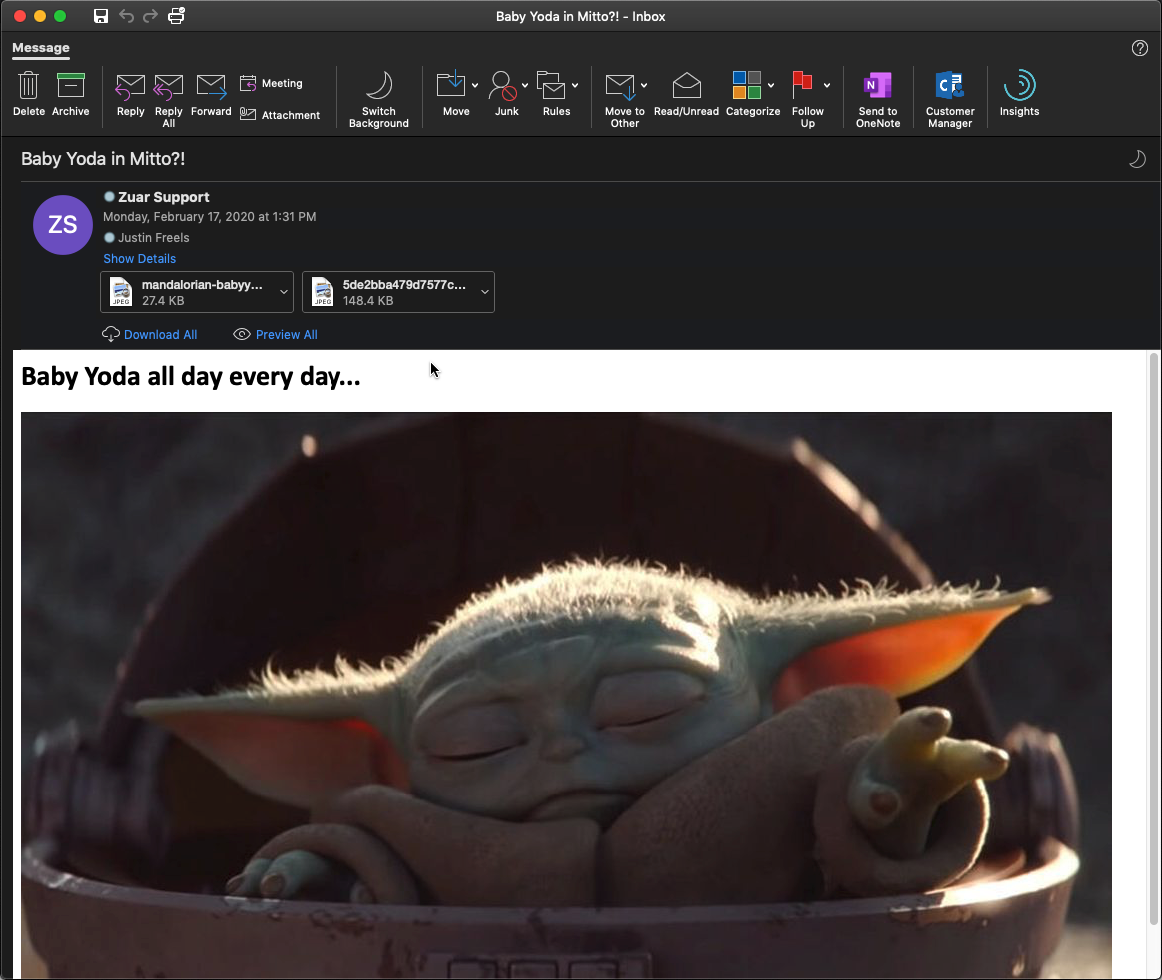Image resolution: width=1162 pixels, height=980 pixels.
Task: Redo using the title bar arrow
Action: point(150,16)
